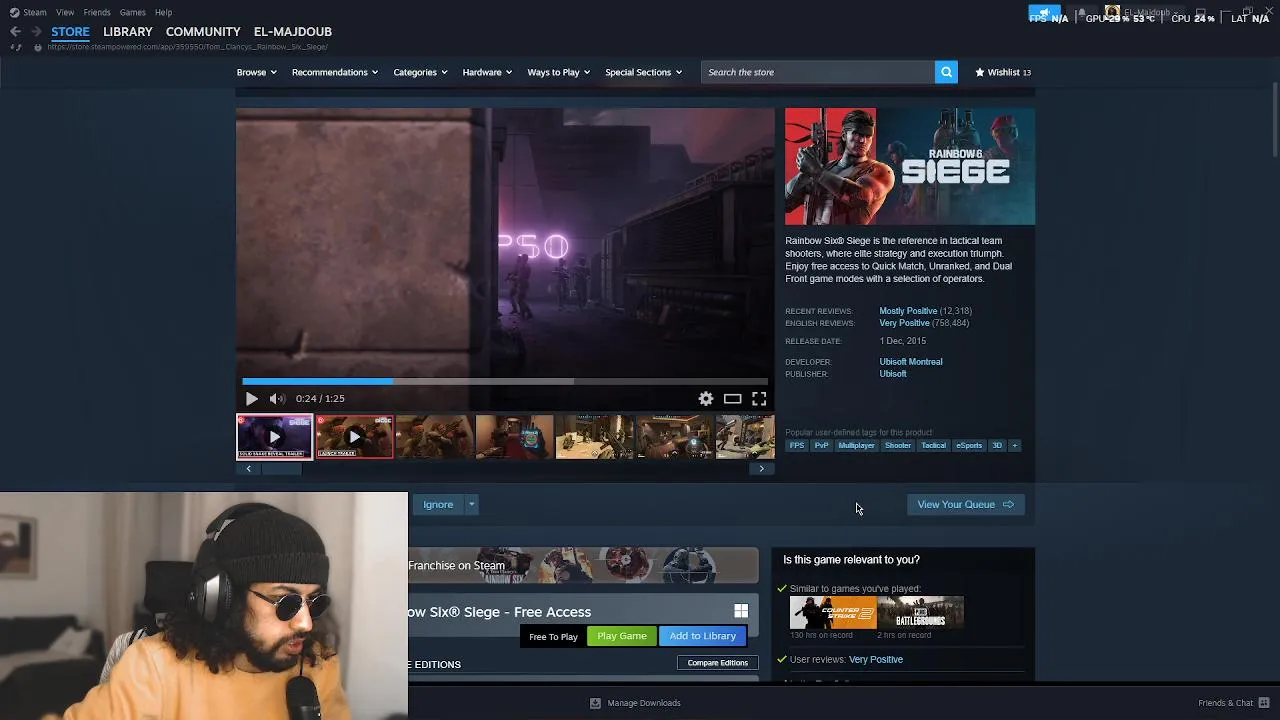This screenshot has height=720, width=1280.
Task: Click the address bar lock icon
Action: [x=38, y=47]
